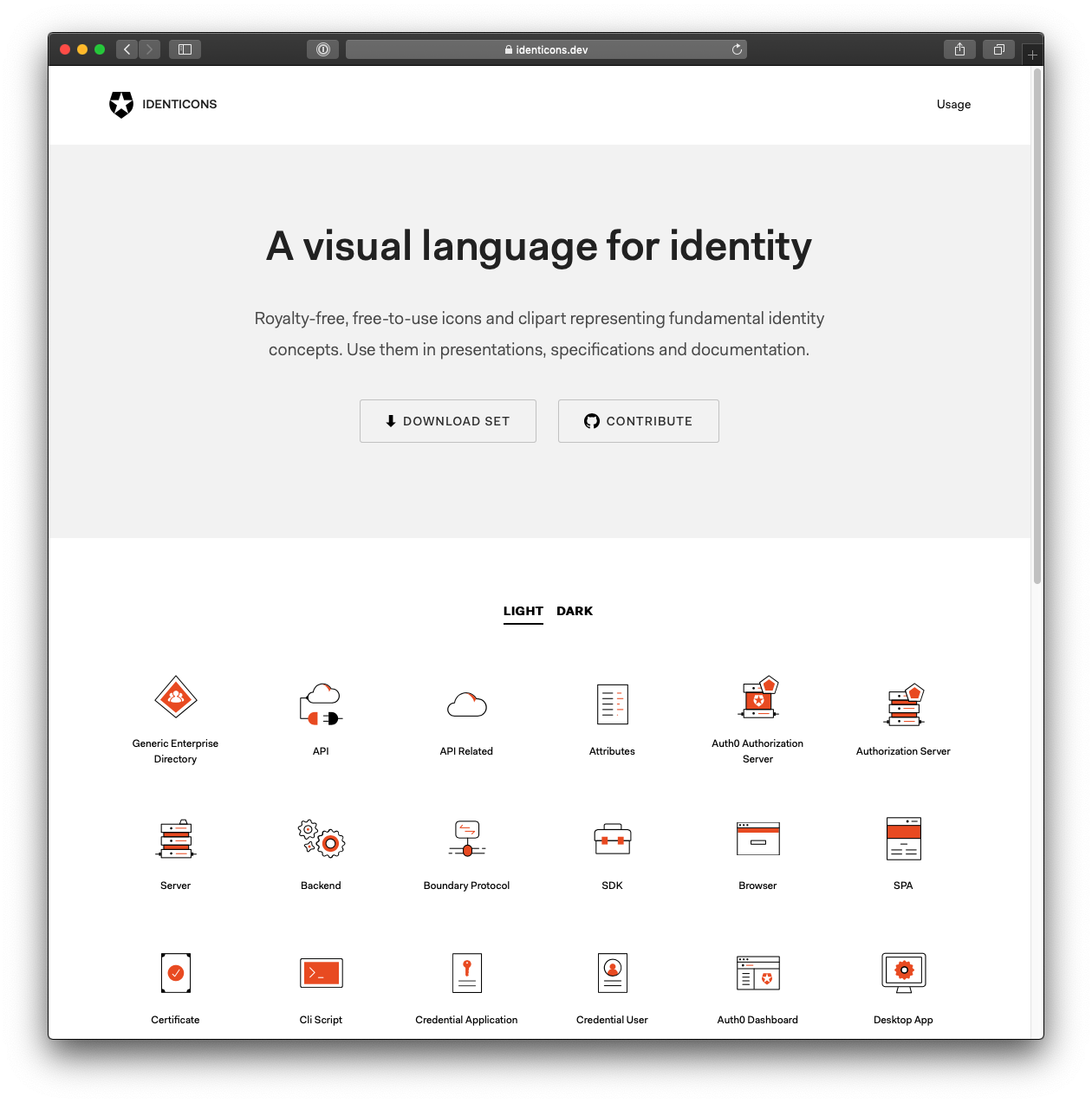
Task: Click the Credential Application key icon
Action: click(467, 973)
